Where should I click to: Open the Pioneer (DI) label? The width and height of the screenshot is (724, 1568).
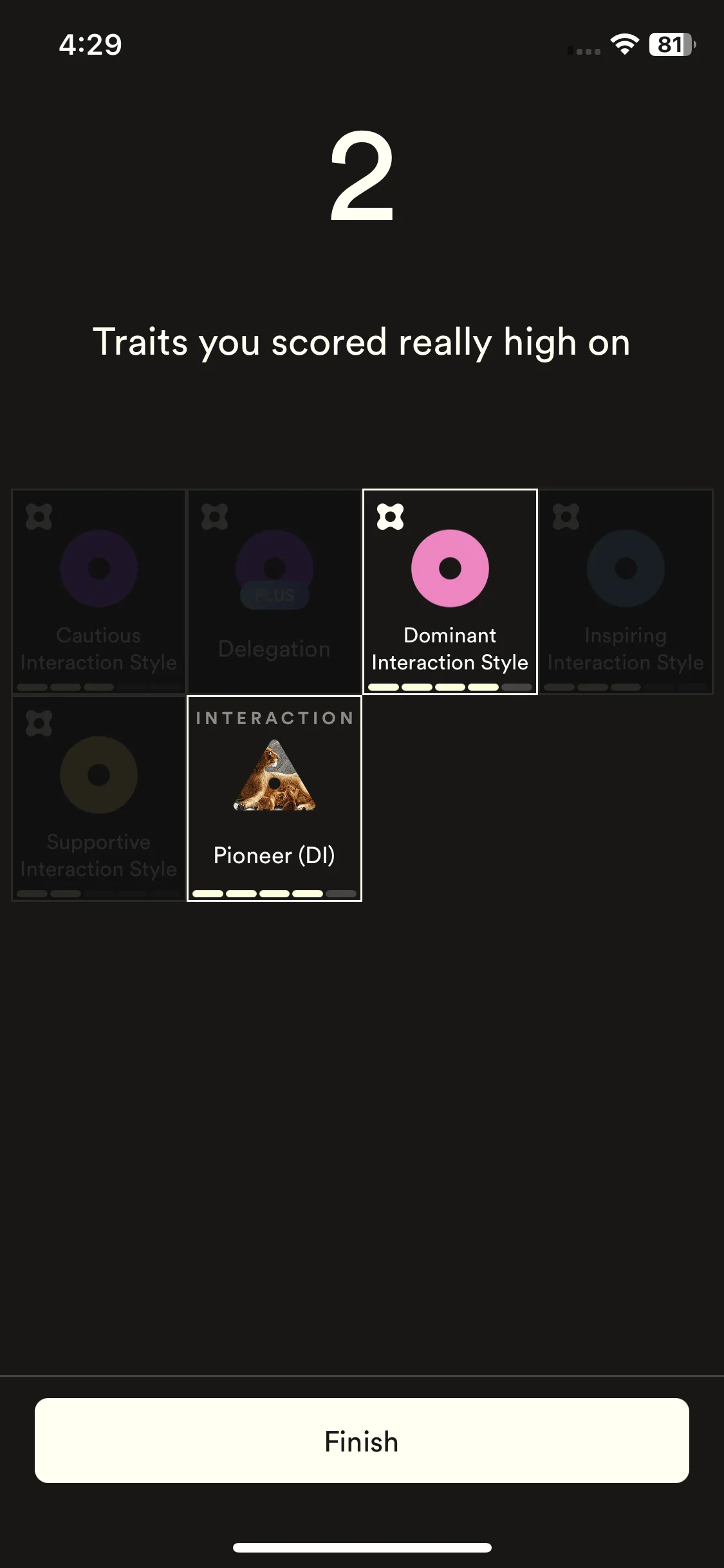pyautogui.click(x=274, y=855)
